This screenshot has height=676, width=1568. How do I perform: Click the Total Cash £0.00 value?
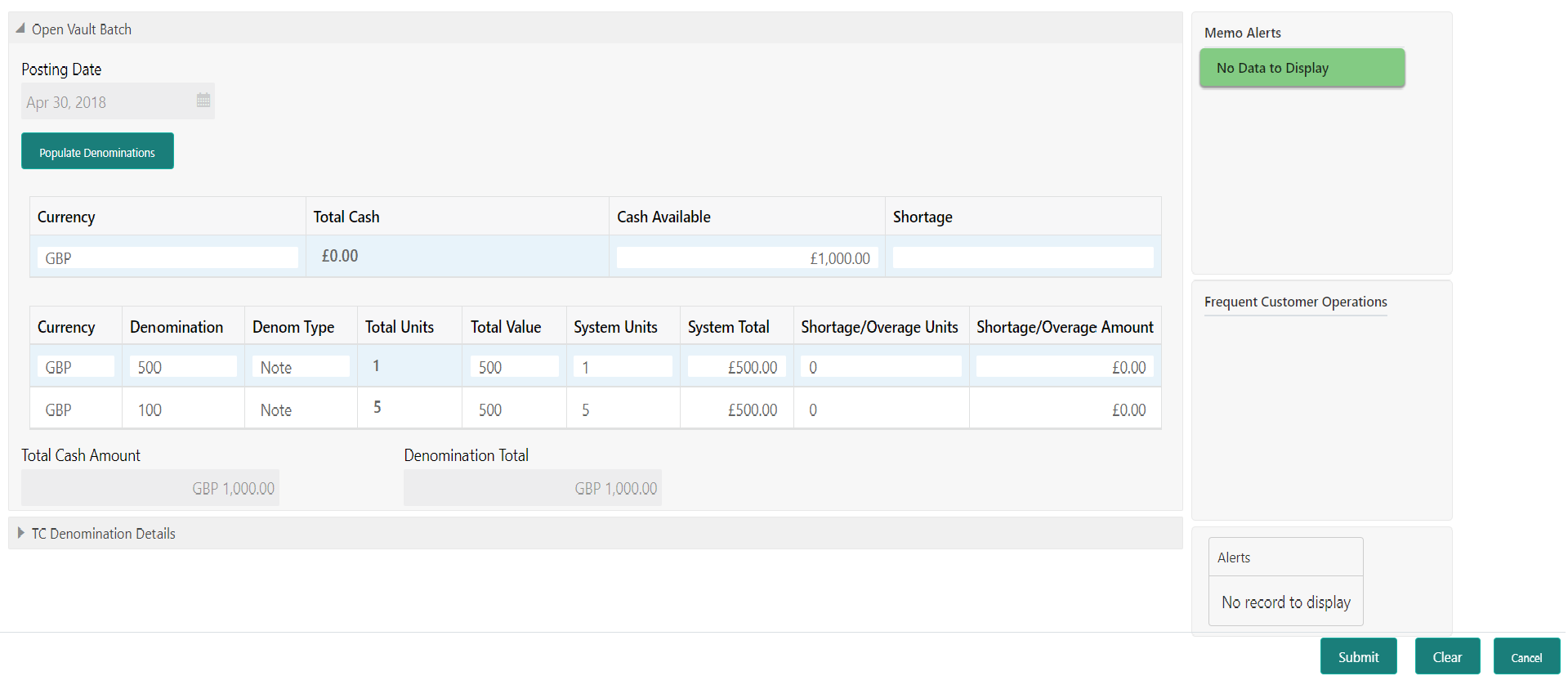click(x=340, y=256)
